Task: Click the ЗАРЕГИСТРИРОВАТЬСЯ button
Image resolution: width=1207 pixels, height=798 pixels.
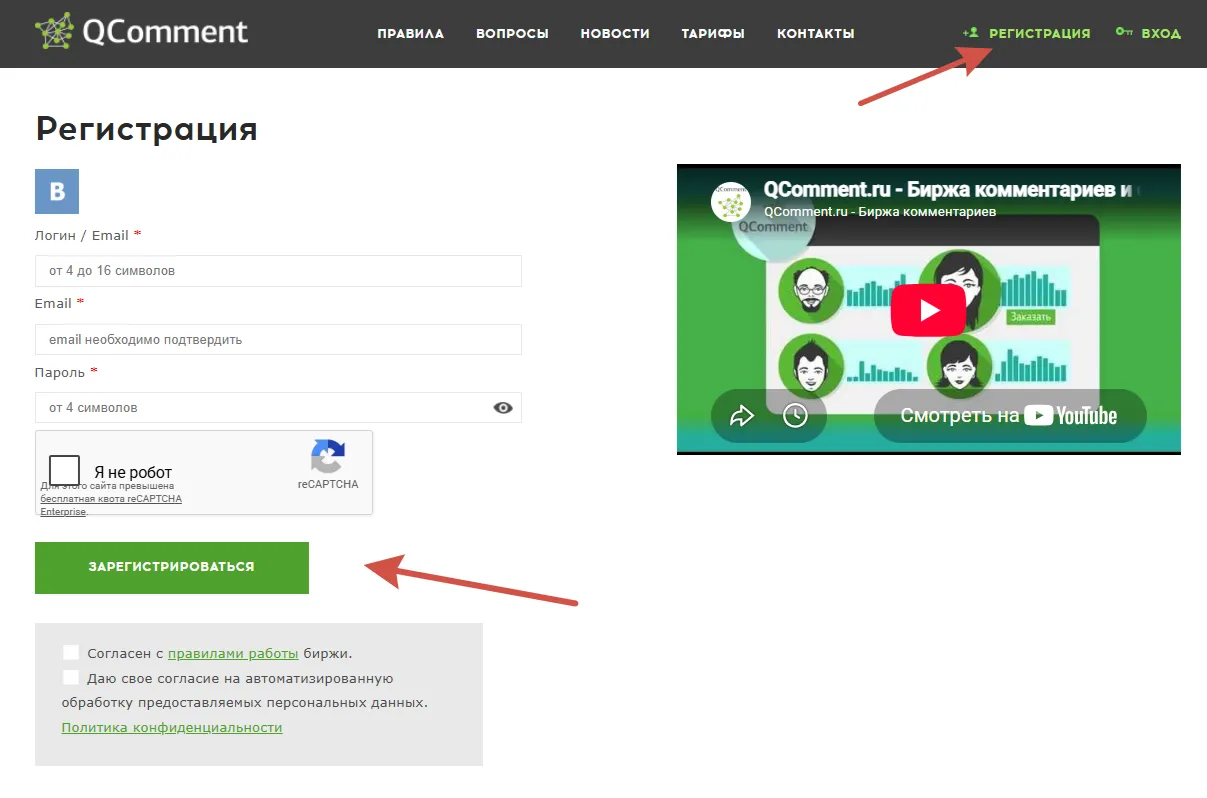Action: (x=172, y=568)
